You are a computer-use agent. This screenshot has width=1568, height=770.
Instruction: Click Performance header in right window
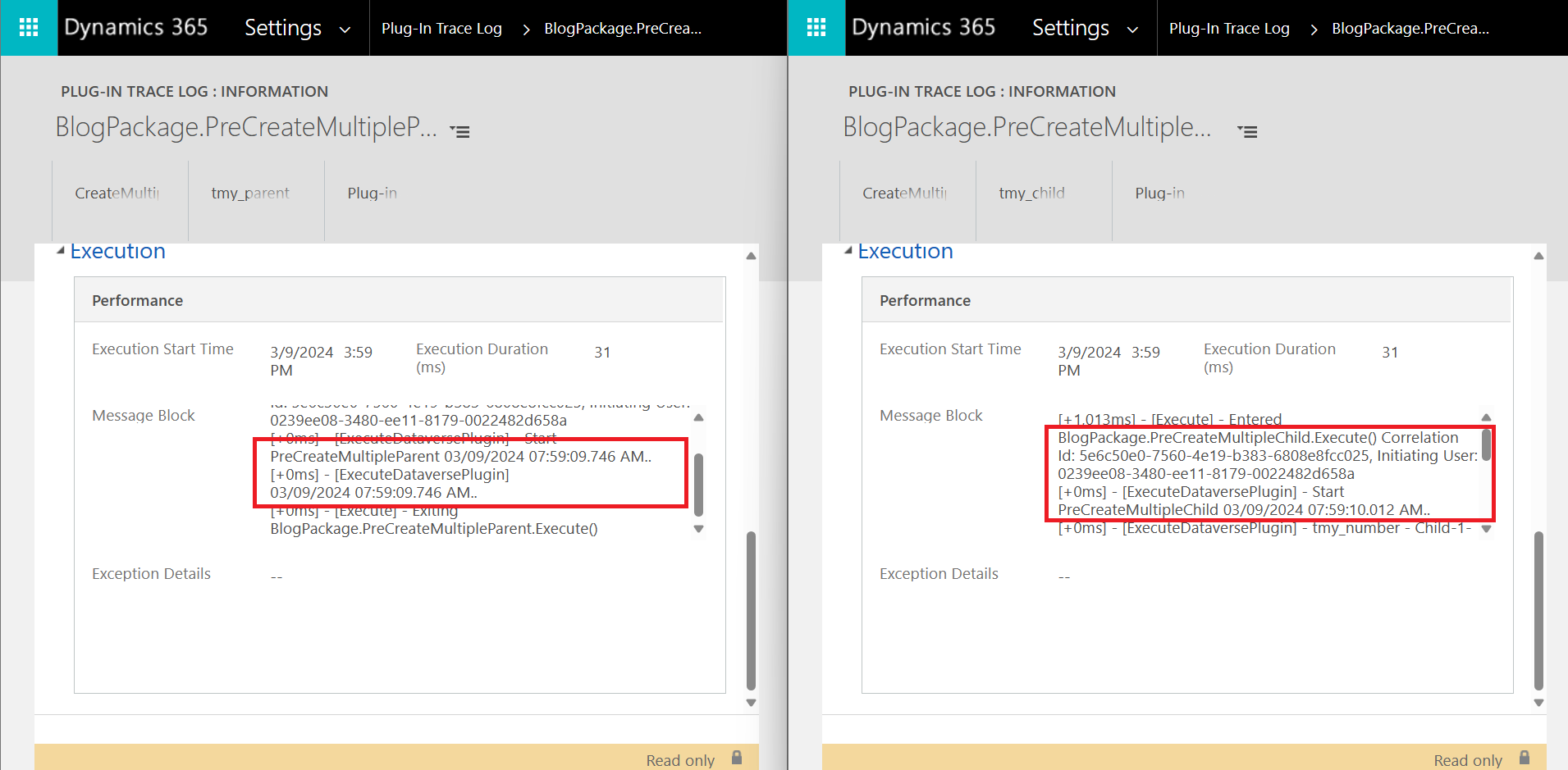(926, 301)
